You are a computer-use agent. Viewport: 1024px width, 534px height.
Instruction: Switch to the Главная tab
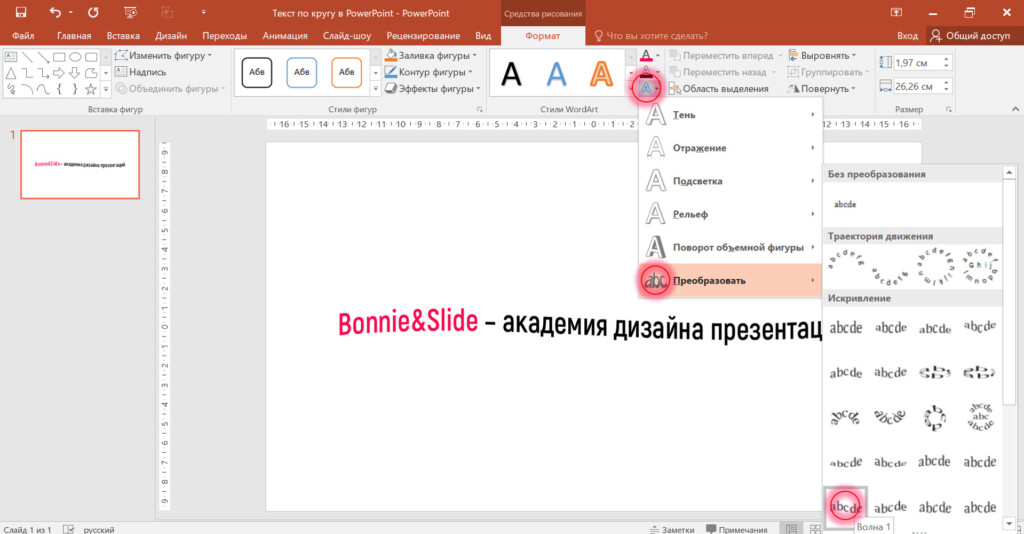pos(74,36)
